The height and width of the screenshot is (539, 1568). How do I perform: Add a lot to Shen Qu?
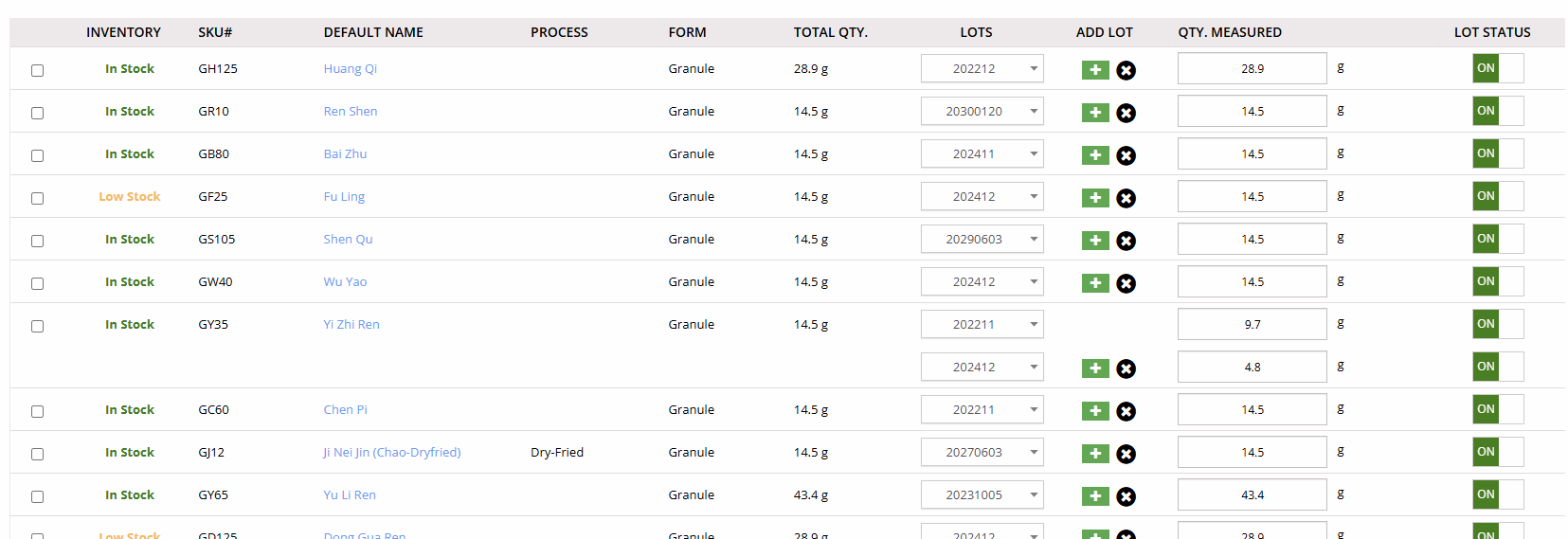point(1095,241)
